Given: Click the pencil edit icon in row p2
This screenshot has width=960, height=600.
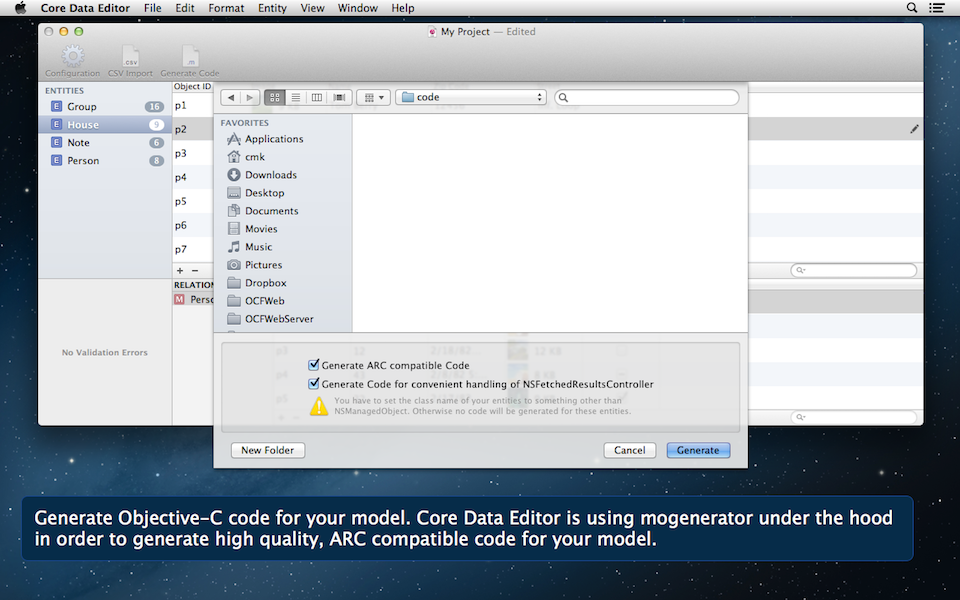Looking at the screenshot, I should point(914,129).
